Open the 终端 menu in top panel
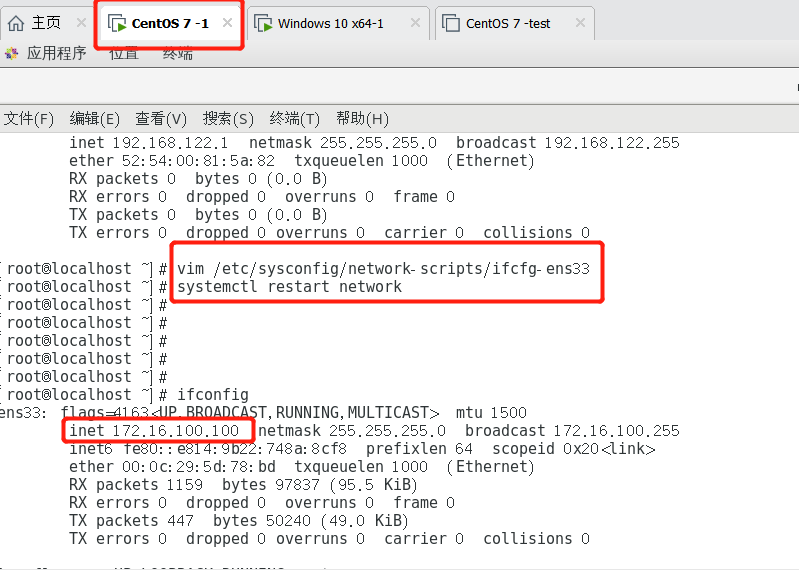Viewport: 799px width, 570px height. click(x=178, y=53)
